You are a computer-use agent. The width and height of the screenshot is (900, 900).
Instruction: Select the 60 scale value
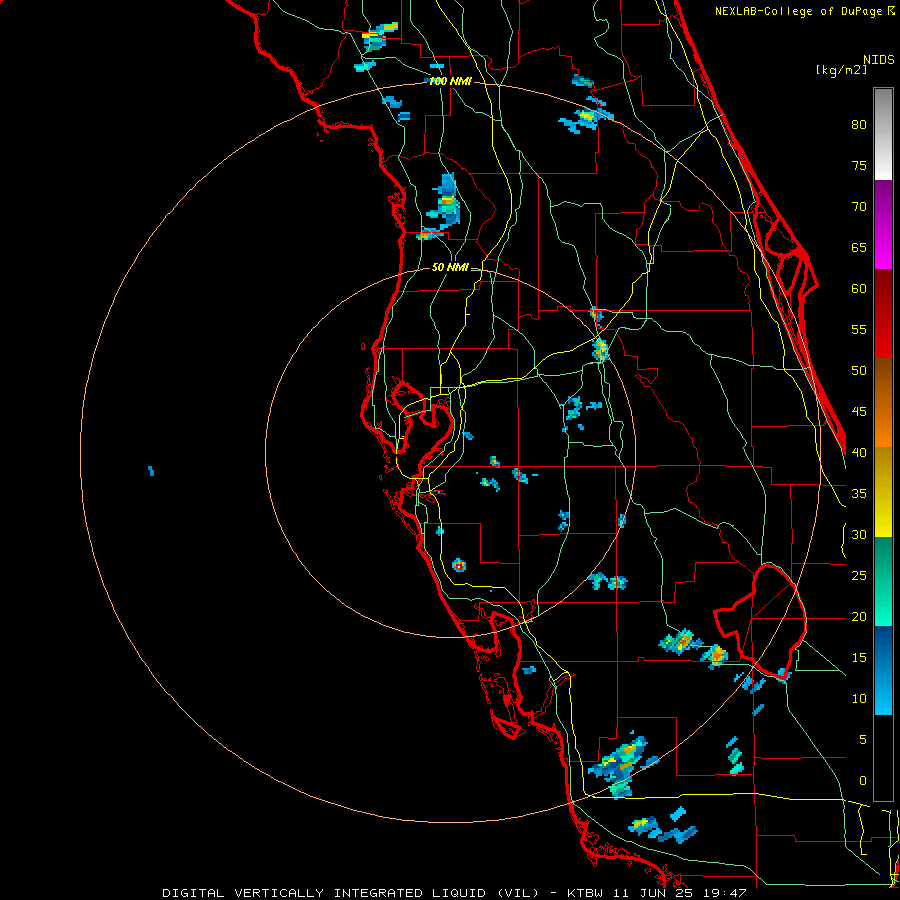click(x=859, y=288)
